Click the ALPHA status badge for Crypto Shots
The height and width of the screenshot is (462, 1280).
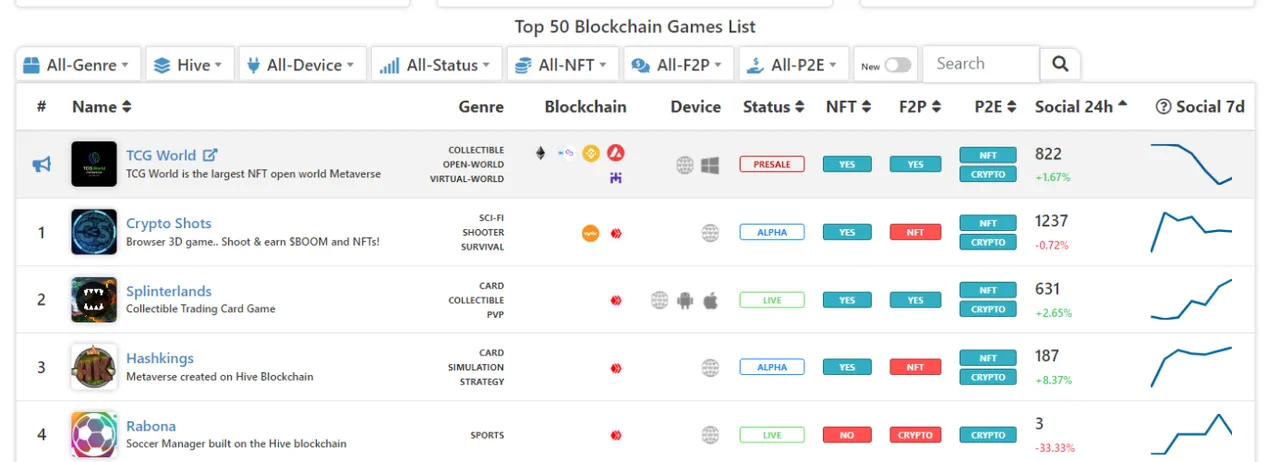click(772, 232)
